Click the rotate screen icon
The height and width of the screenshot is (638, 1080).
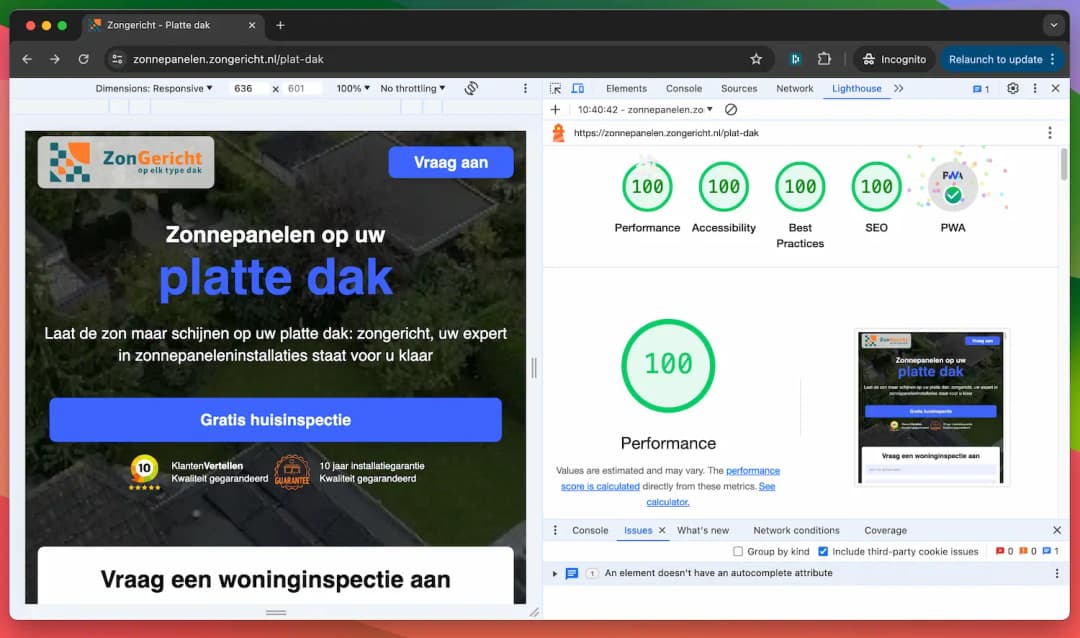point(471,88)
